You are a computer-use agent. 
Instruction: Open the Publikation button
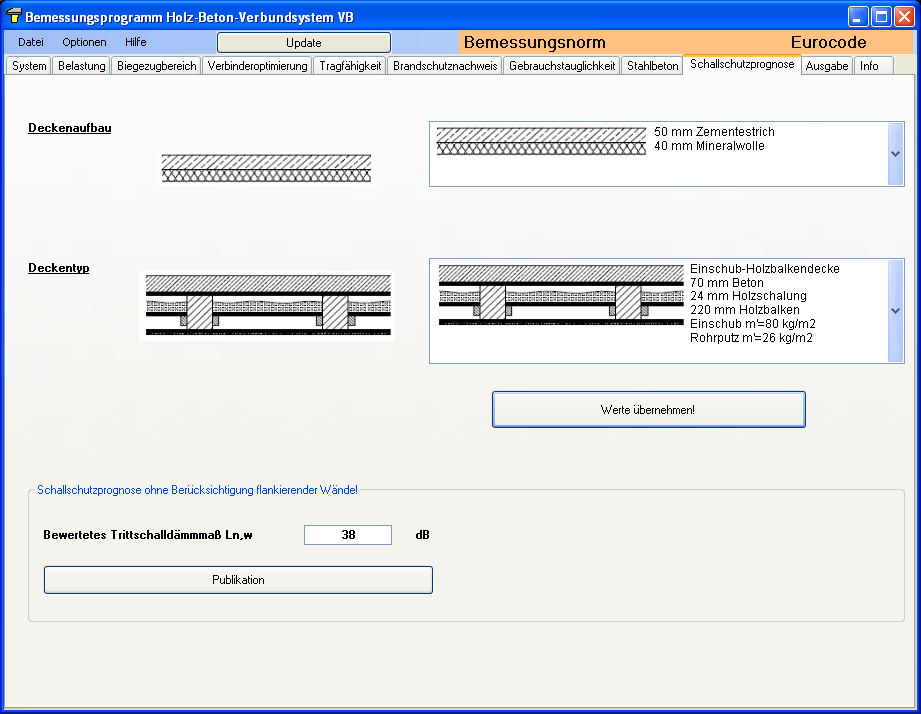click(x=238, y=580)
